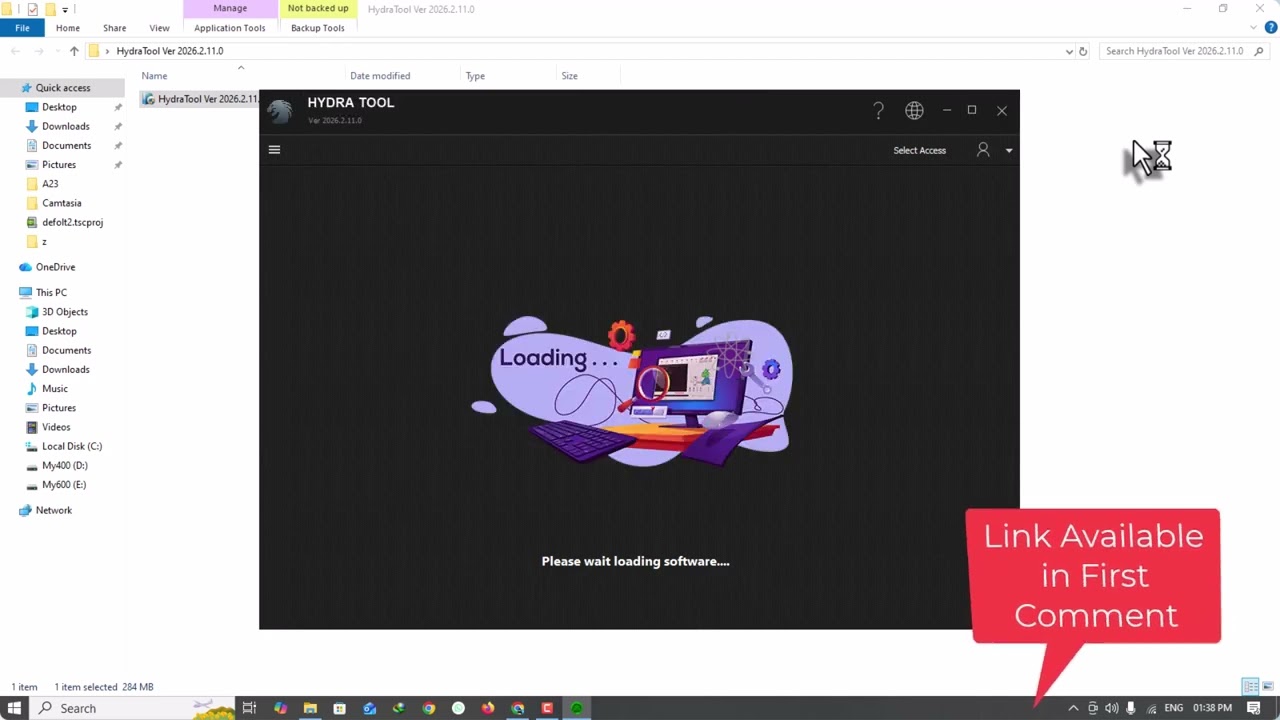The height and width of the screenshot is (720, 1280).
Task: Click the Manage contextual tab header
Action: (x=230, y=8)
